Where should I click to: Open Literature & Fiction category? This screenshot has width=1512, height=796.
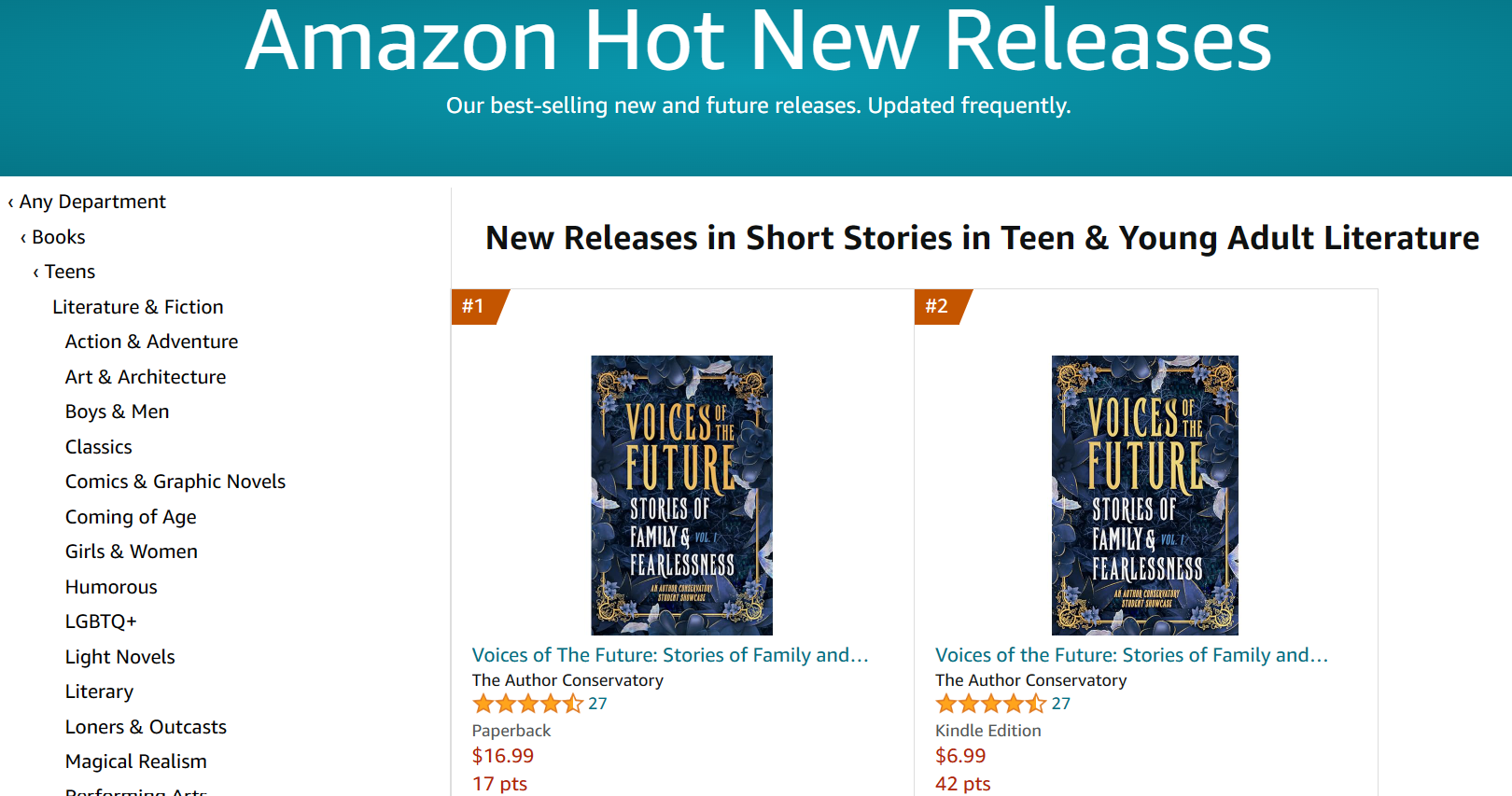(x=138, y=307)
